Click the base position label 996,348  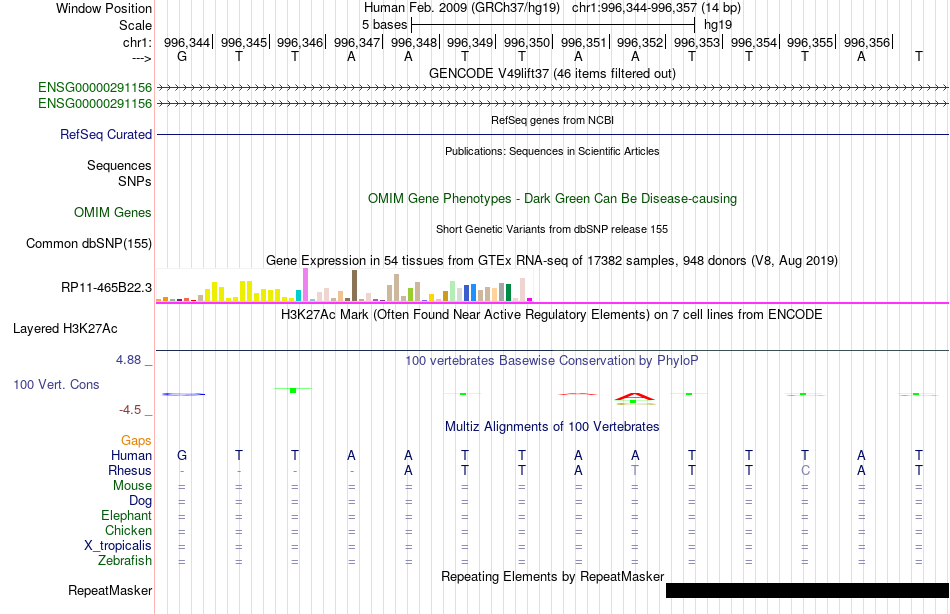click(x=414, y=42)
